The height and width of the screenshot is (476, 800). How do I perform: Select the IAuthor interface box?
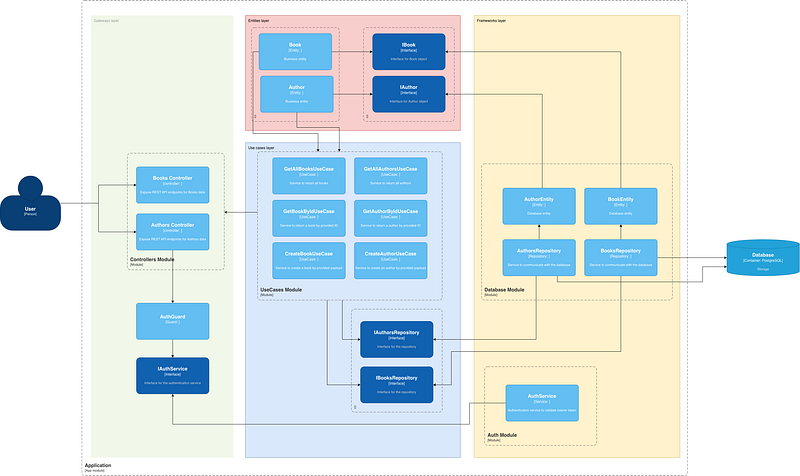point(409,94)
